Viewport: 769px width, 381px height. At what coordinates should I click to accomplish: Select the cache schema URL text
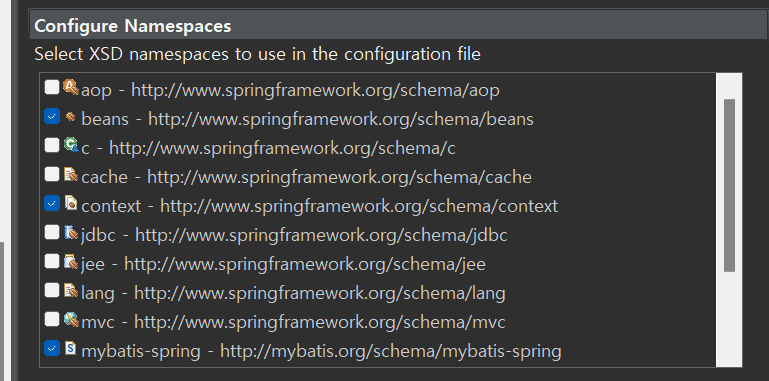pyautogui.click(x=339, y=177)
